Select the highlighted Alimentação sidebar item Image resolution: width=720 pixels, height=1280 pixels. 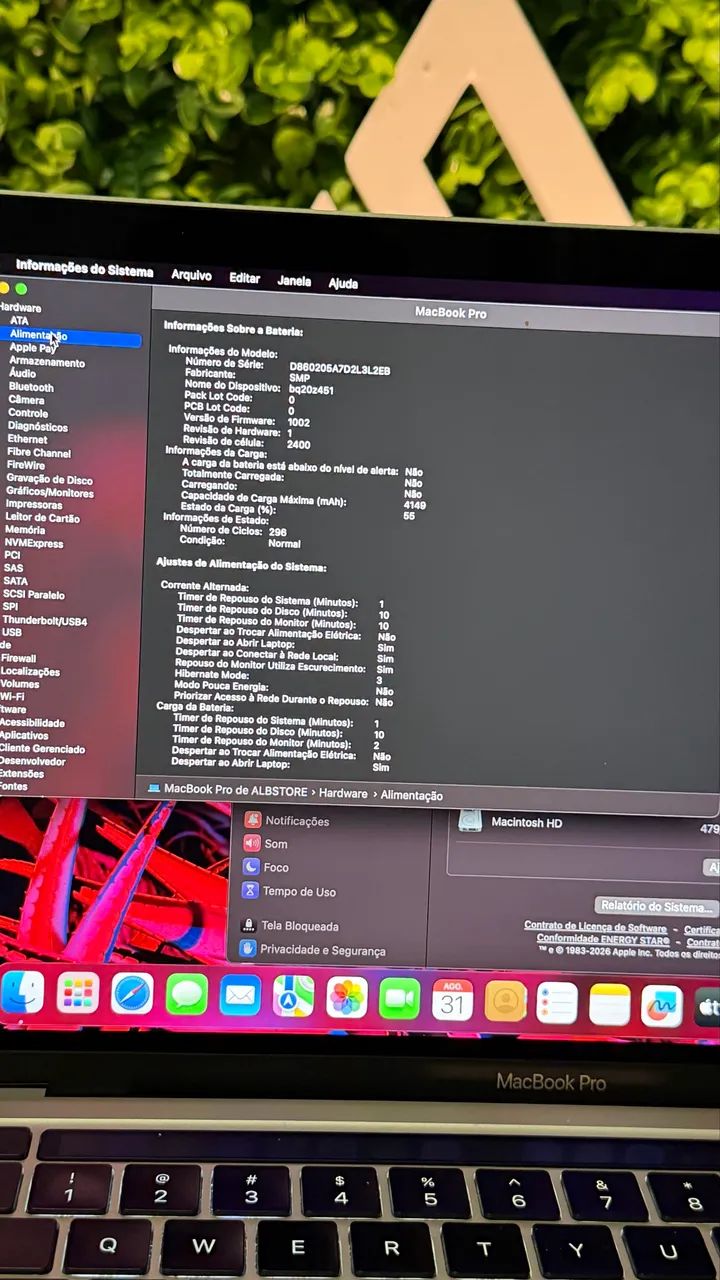tap(70, 337)
